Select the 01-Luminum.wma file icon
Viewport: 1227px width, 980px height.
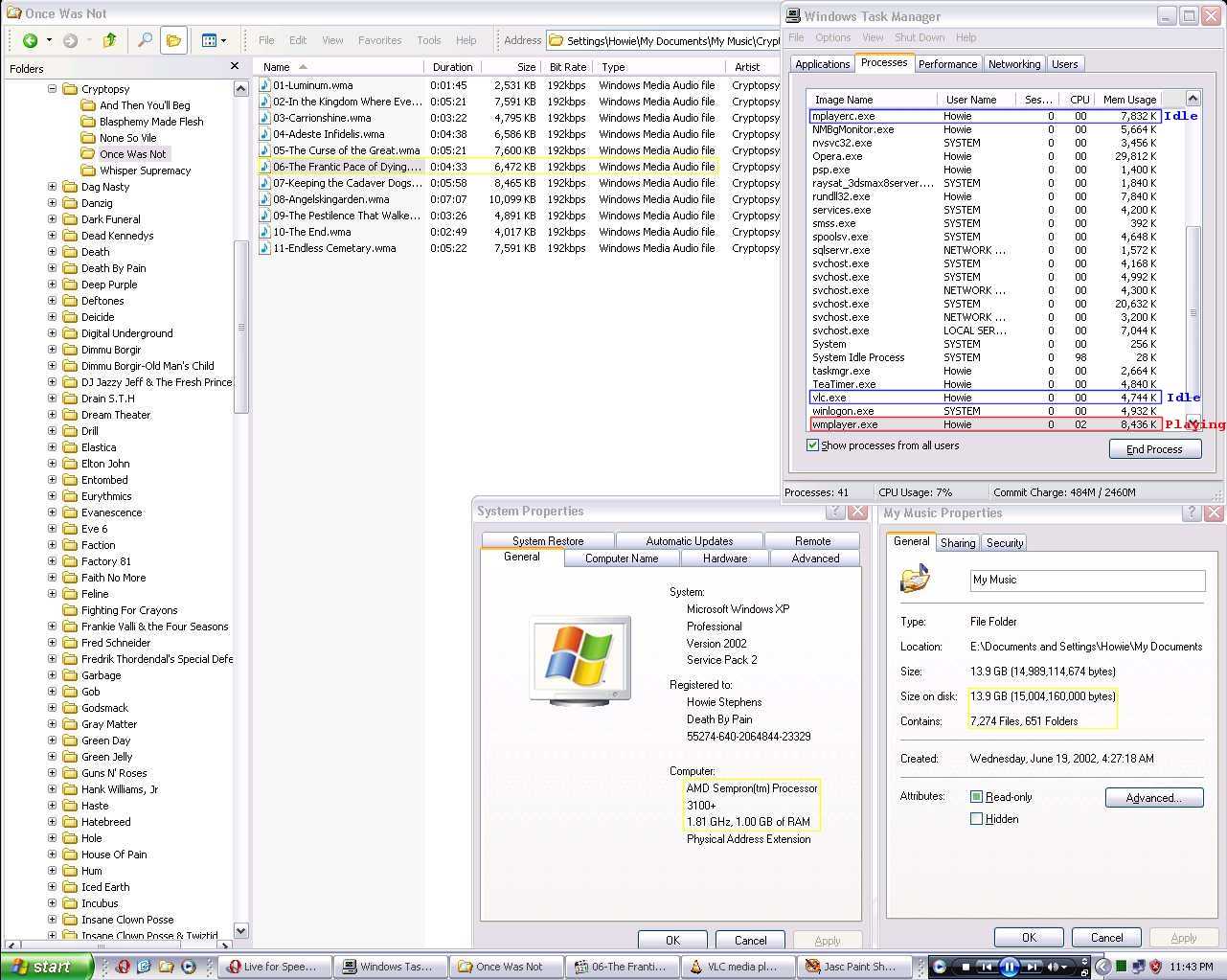[265, 85]
